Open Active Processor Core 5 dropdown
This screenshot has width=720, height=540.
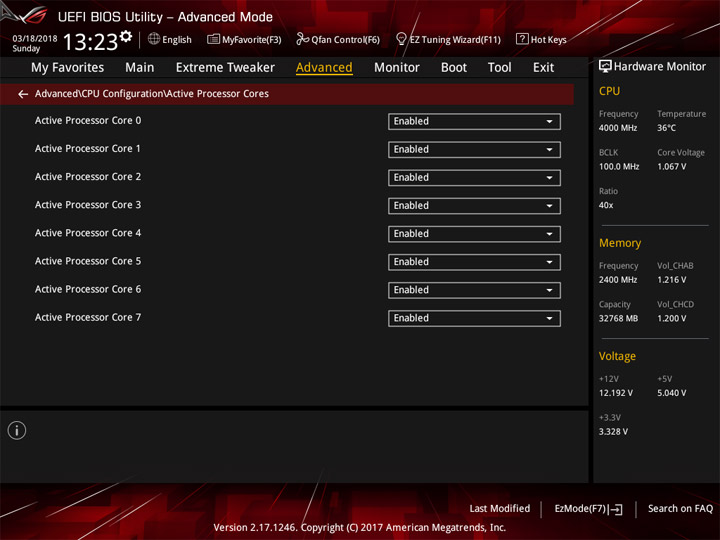click(x=474, y=262)
